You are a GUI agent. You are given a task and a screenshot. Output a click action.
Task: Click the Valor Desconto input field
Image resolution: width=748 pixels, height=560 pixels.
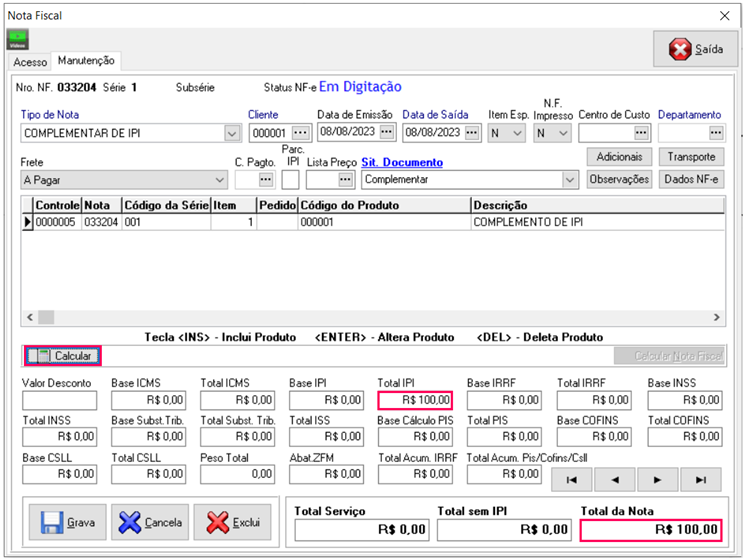(60, 401)
